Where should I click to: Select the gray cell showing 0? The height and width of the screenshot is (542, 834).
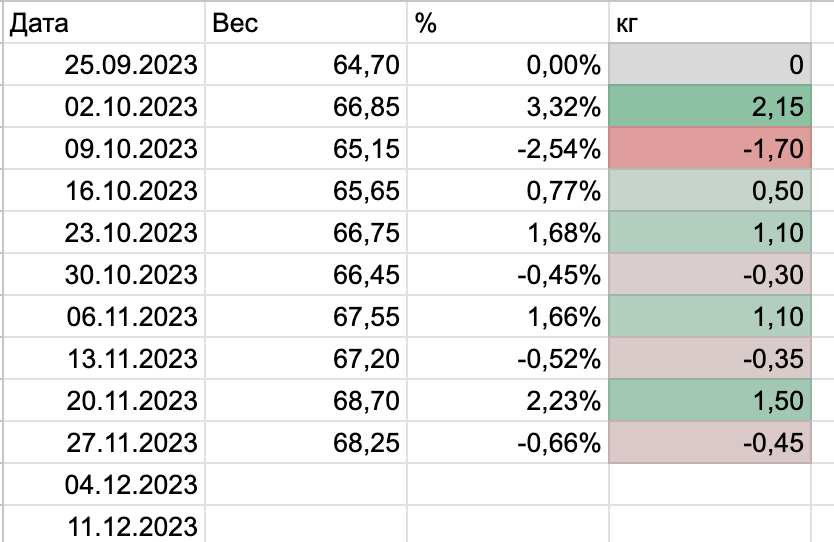(710, 66)
